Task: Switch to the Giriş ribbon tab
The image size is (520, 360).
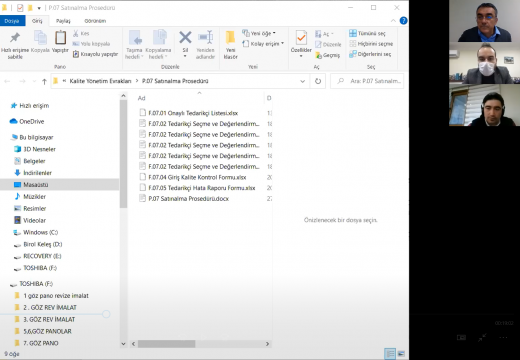Action: tap(37, 21)
